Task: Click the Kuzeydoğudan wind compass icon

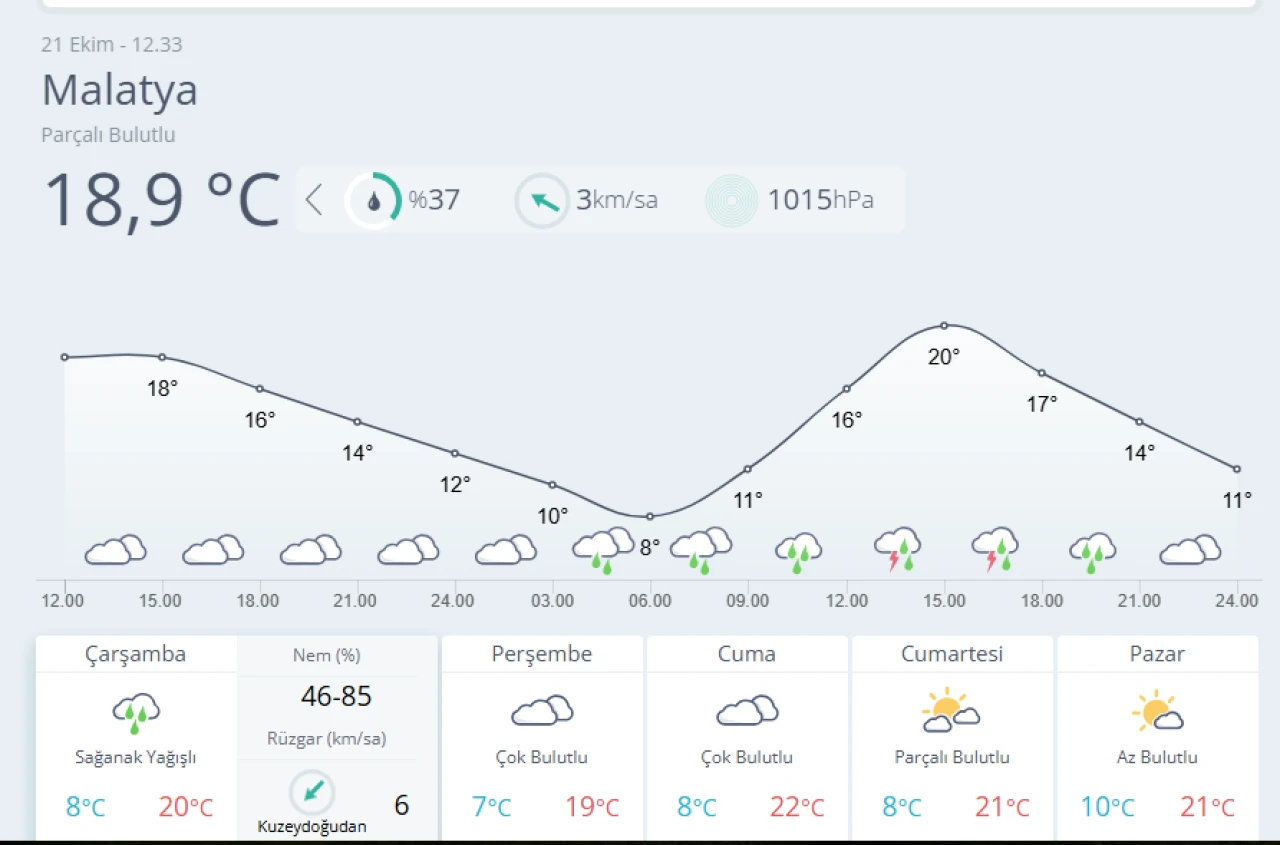Action: (x=312, y=792)
